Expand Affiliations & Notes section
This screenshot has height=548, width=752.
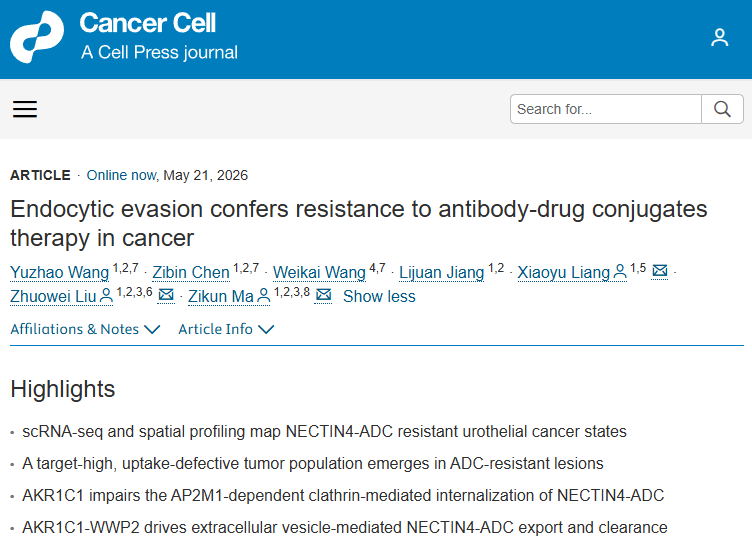coord(85,329)
